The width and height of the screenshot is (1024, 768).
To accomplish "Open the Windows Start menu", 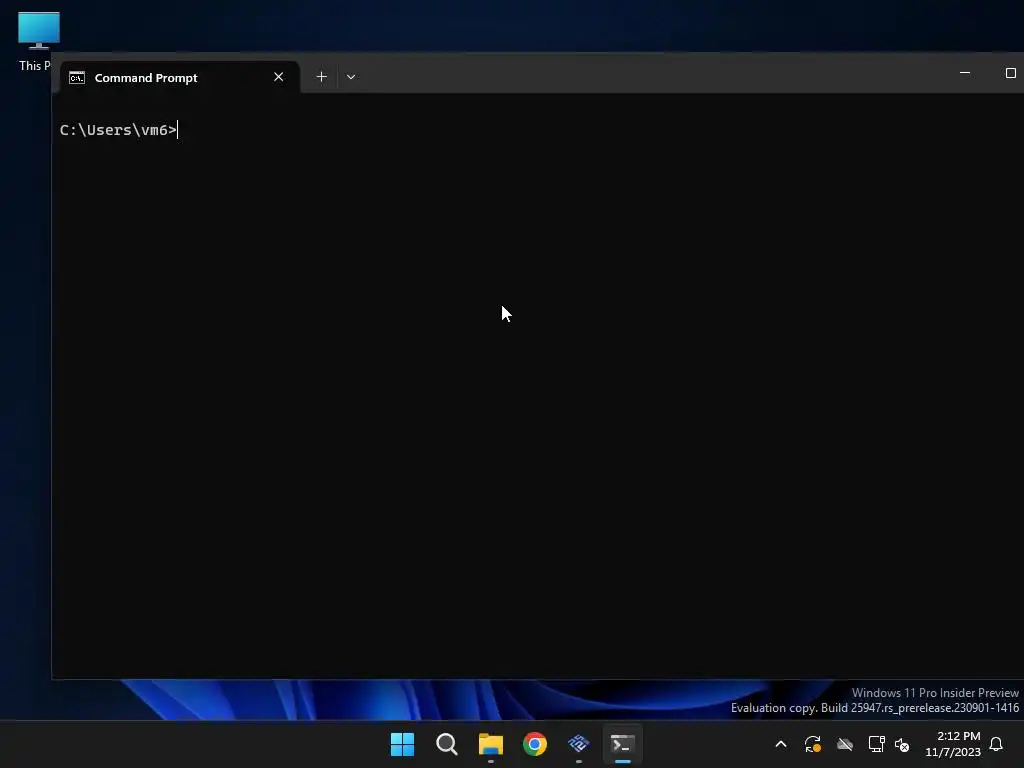I will pos(402,744).
